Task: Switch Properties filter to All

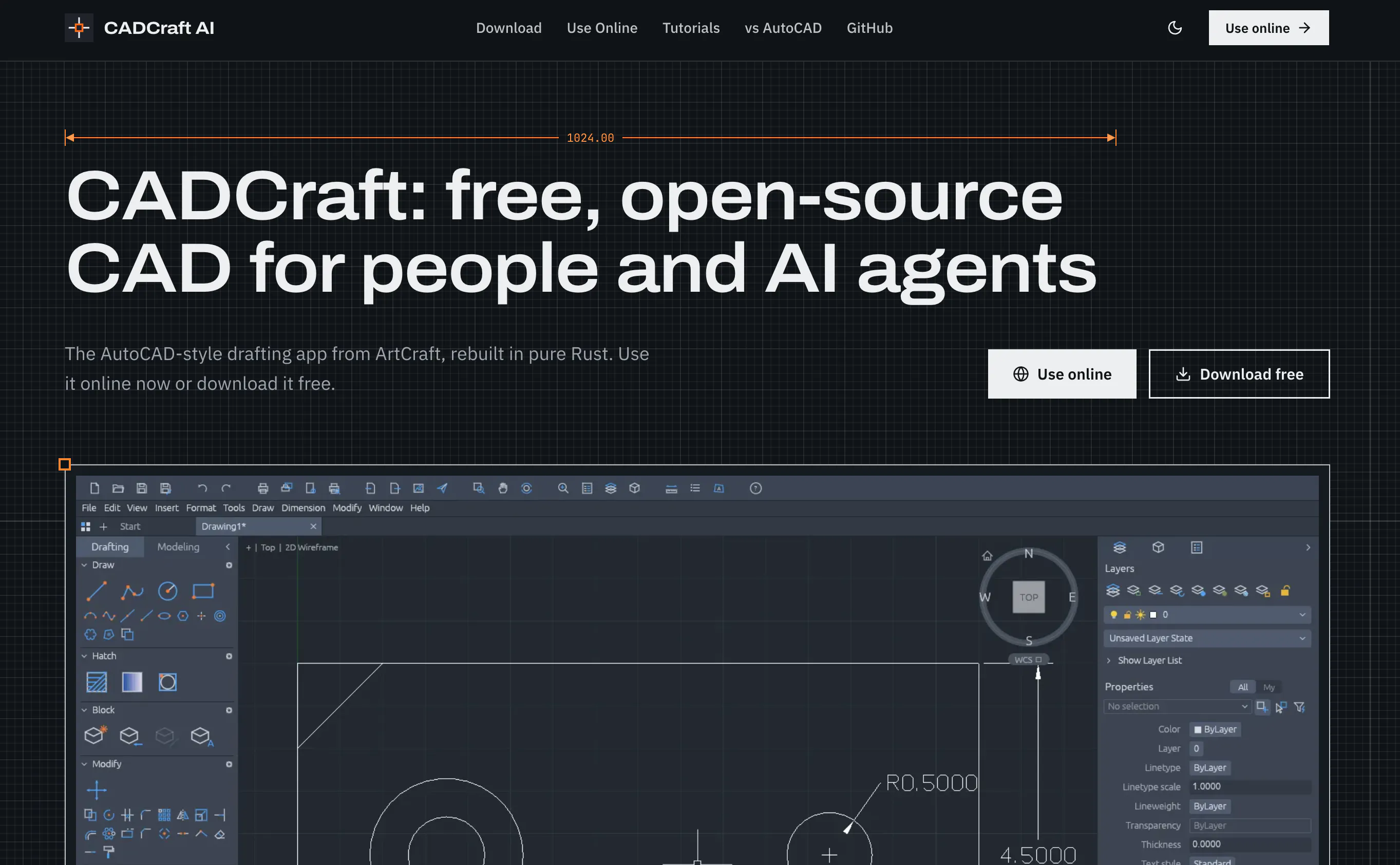Action: [1243, 687]
